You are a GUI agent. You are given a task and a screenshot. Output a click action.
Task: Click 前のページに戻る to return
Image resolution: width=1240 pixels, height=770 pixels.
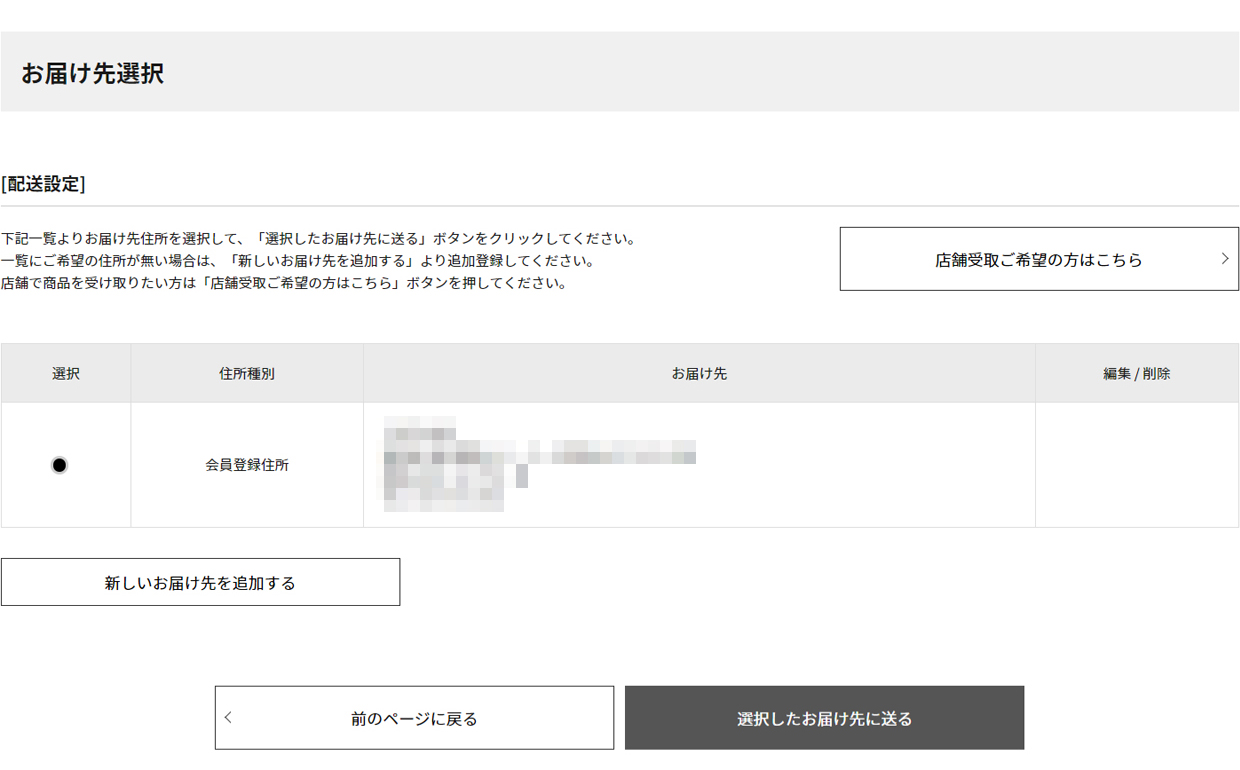(413, 717)
